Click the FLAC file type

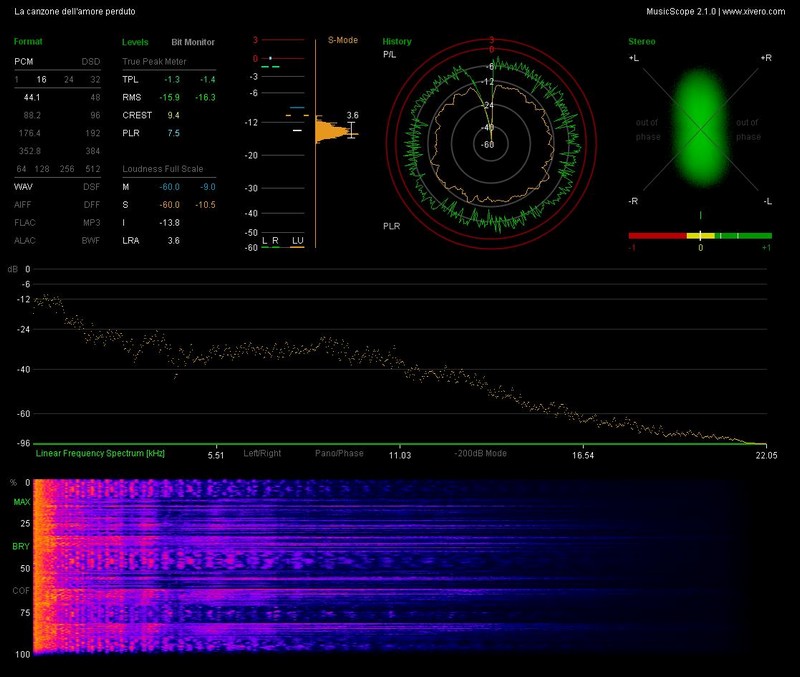click(25, 222)
